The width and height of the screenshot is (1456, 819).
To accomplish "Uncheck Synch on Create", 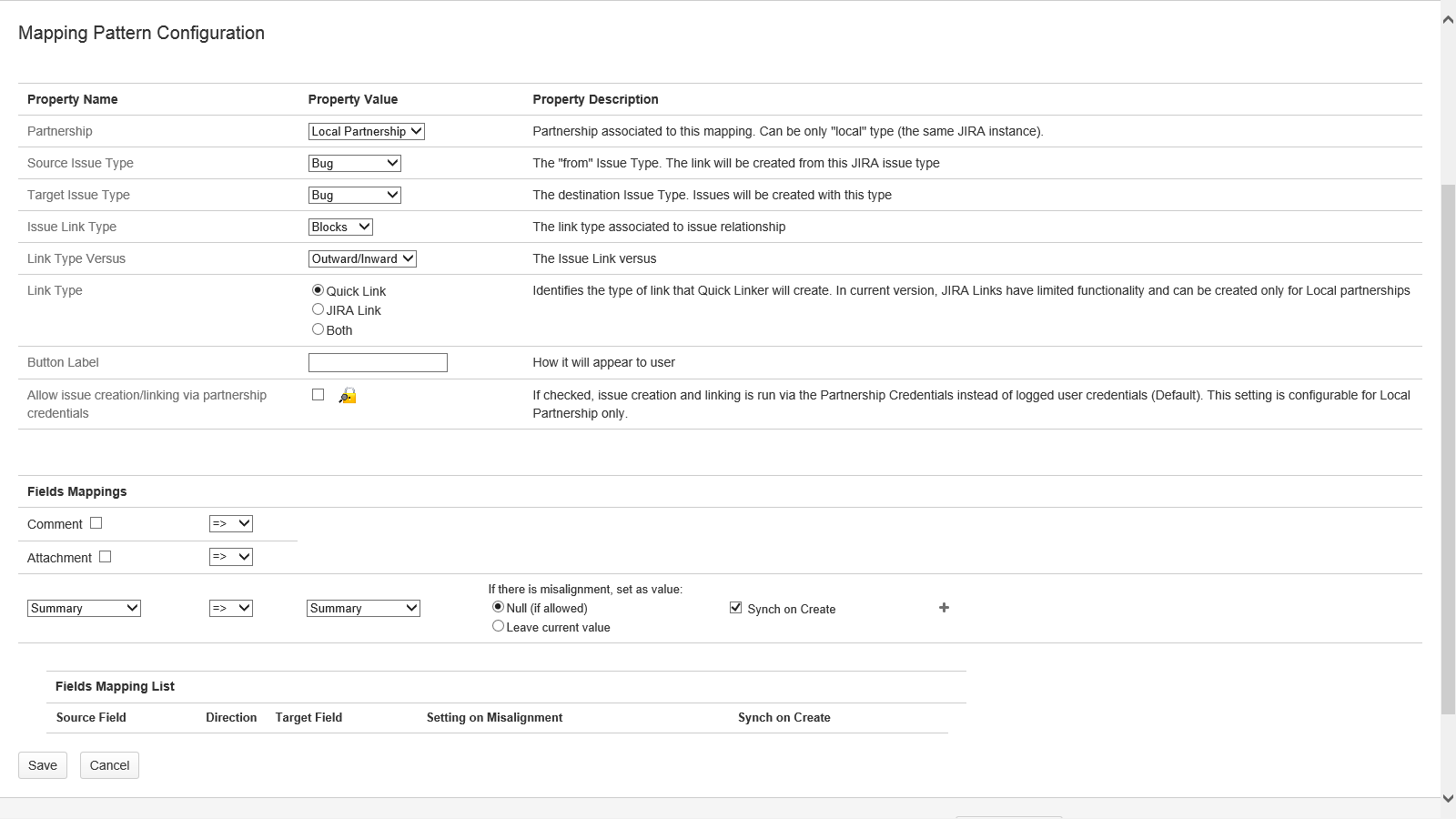I will 735,608.
